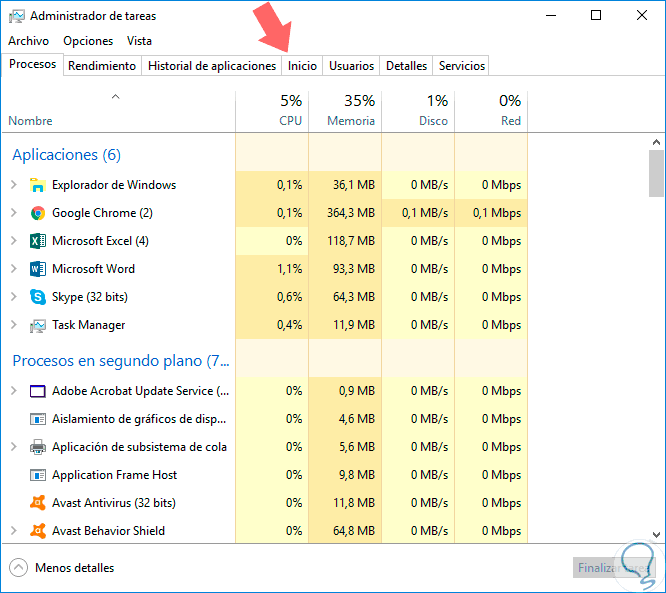The image size is (666, 593).
Task: Select Aislamiento de gráficos de disp... row name
Action: point(139,419)
